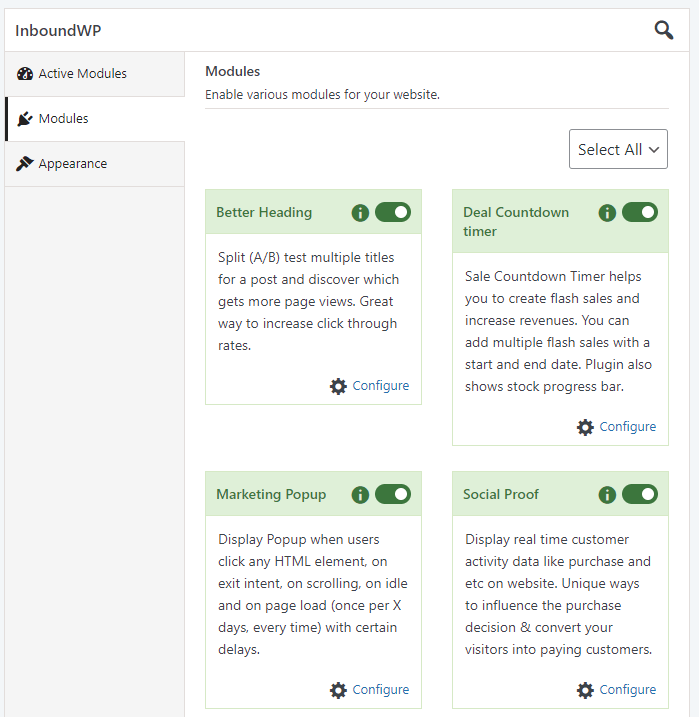Open the search magnifier icon
Image resolution: width=699 pixels, height=717 pixels.
pyautogui.click(x=663, y=30)
